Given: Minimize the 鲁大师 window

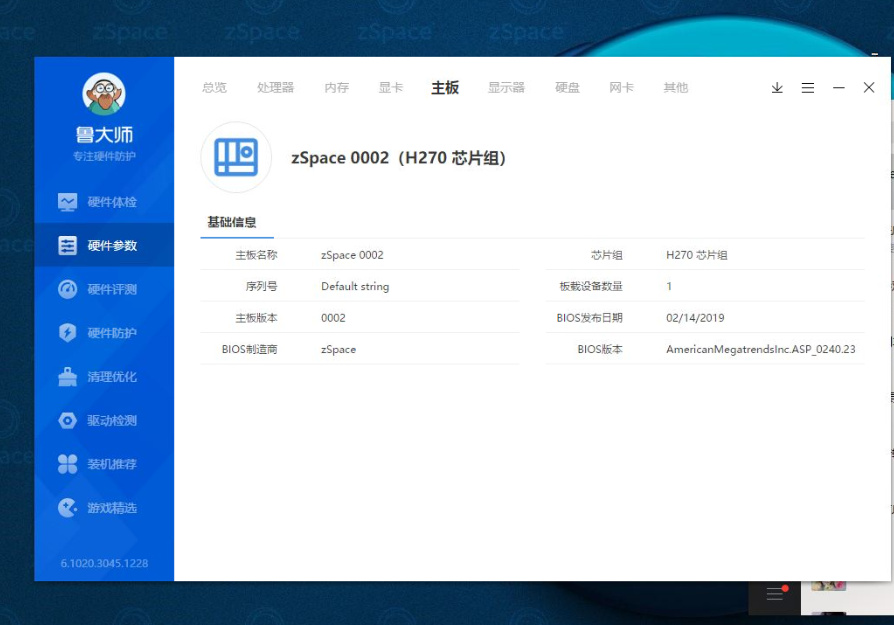Looking at the screenshot, I should click(x=839, y=88).
